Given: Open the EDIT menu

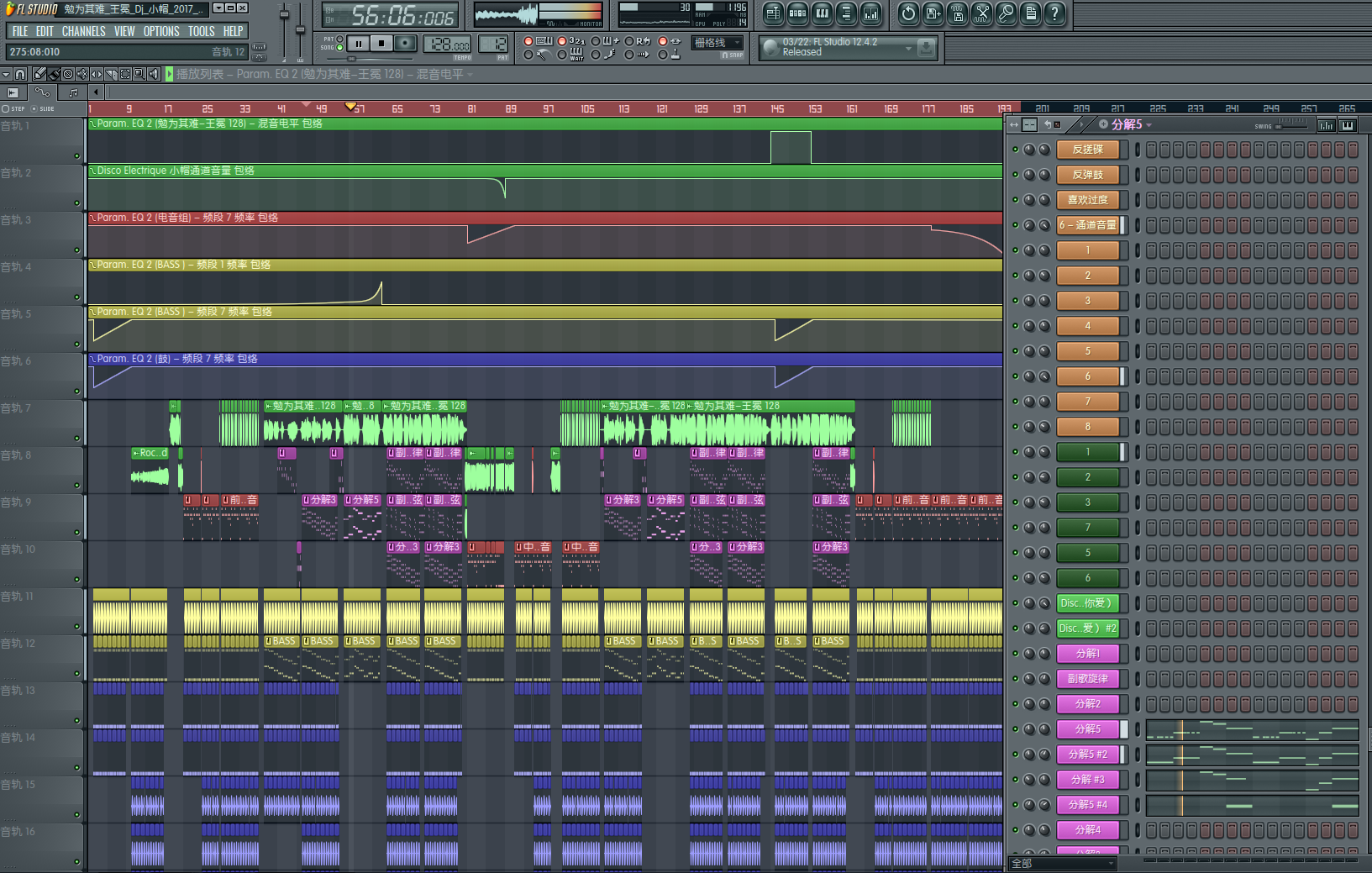Looking at the screenshot, I should (x=45, y=31).
